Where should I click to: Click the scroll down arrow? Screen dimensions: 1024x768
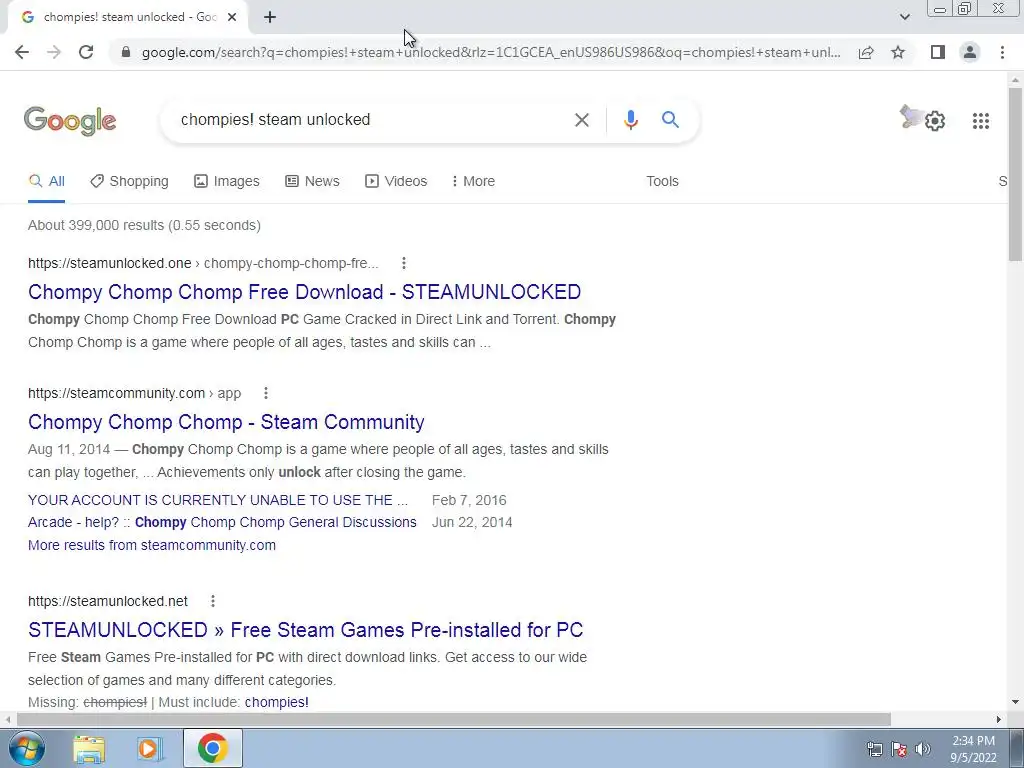pos(1015,703)
